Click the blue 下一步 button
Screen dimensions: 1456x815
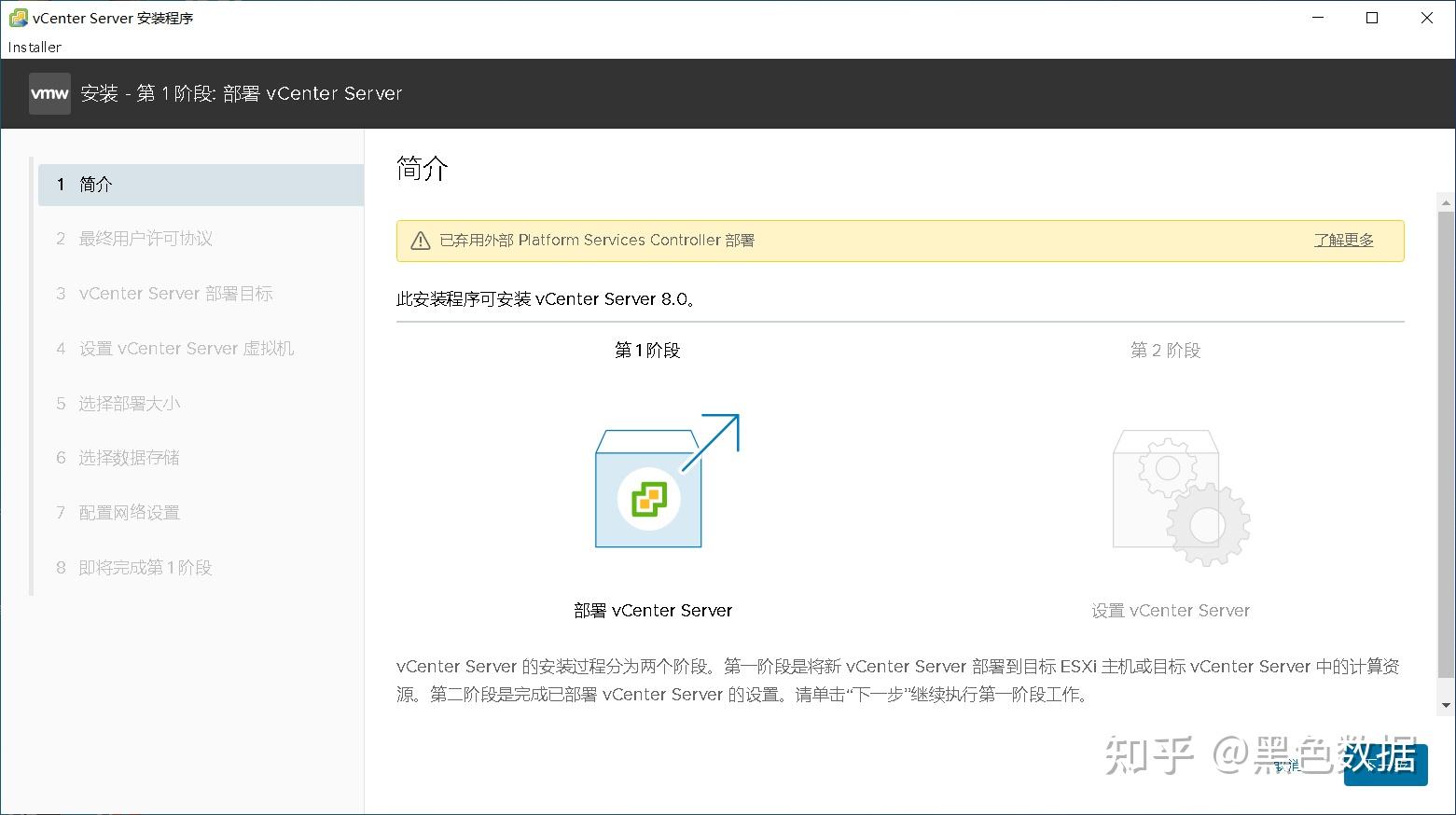point(1386,765)
